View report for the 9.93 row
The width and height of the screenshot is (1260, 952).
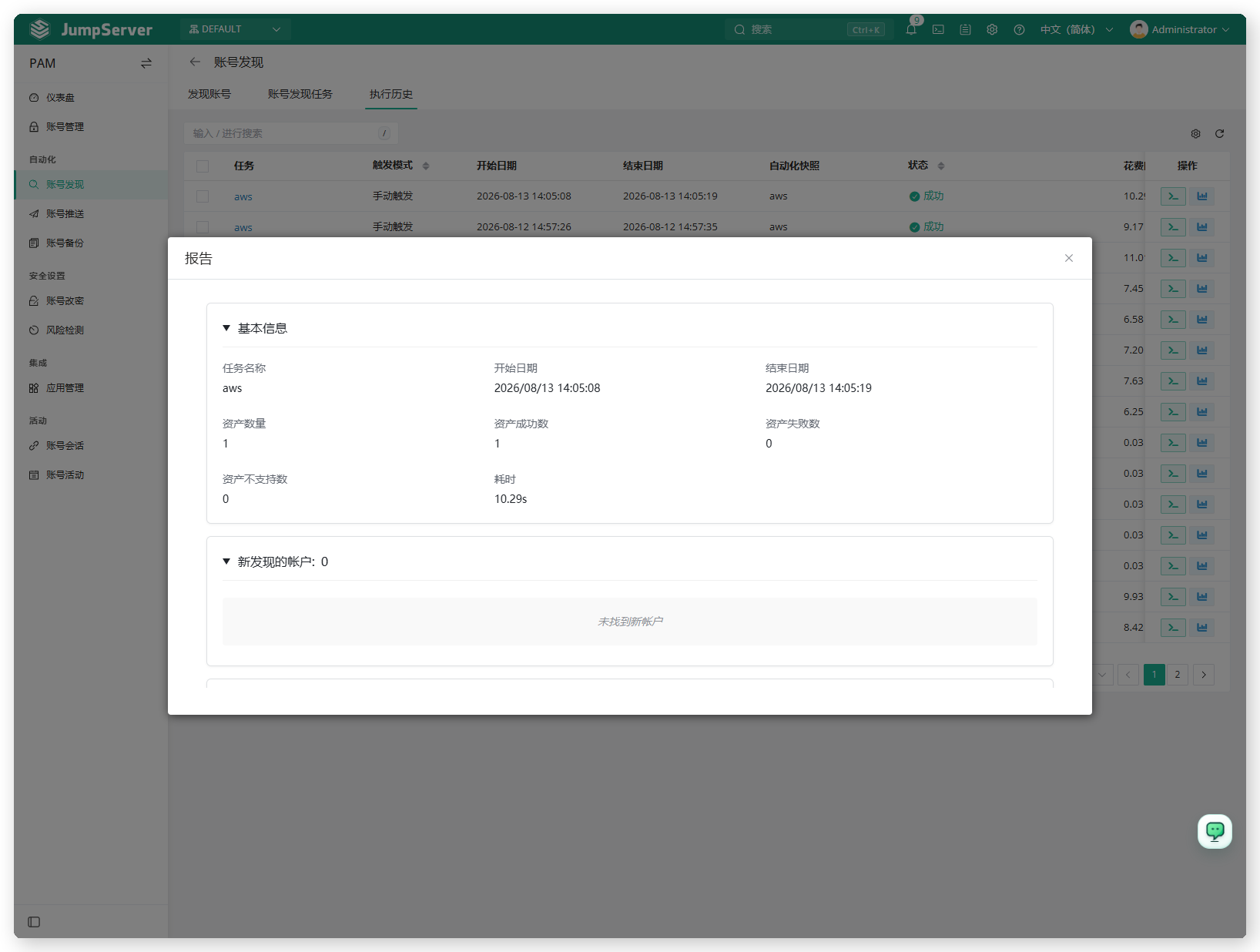point(1202,597)
